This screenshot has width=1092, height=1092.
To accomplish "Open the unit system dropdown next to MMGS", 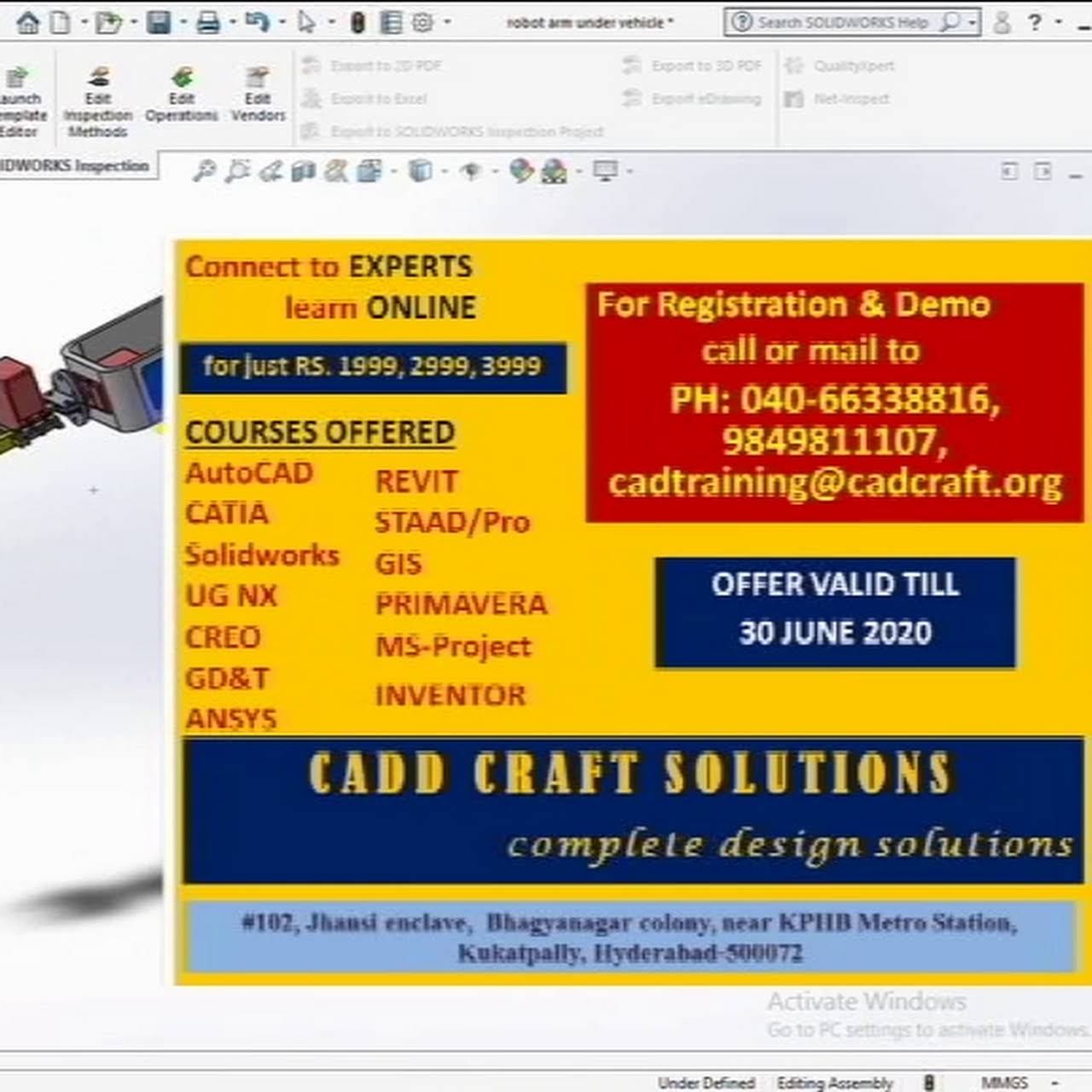I will tap(1055, 1082).
